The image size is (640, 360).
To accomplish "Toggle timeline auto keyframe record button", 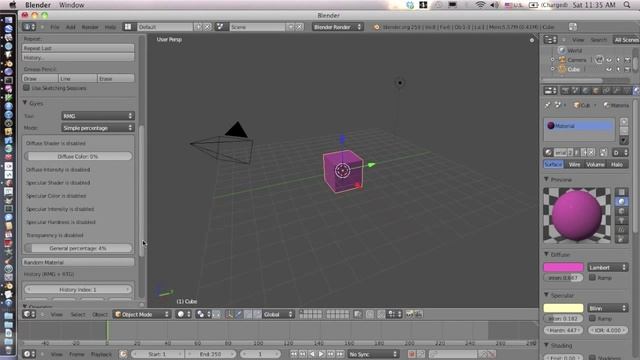I will pyautogui.click(x=411, y=354).
